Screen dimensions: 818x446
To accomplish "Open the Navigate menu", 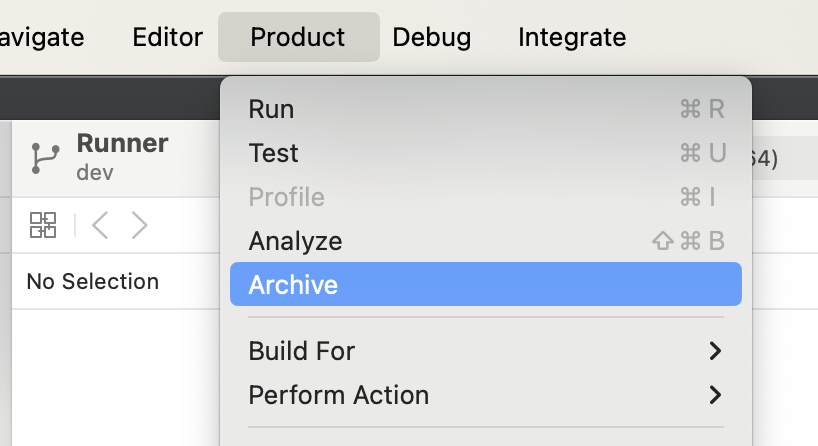I will pos(42,37).
